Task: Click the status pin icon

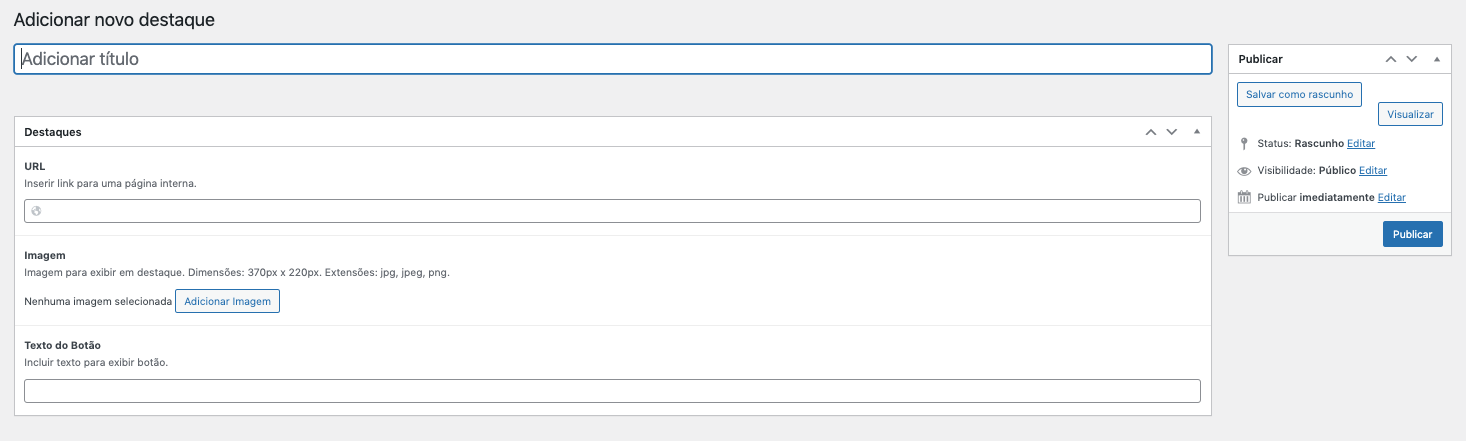Action: 1244,144
